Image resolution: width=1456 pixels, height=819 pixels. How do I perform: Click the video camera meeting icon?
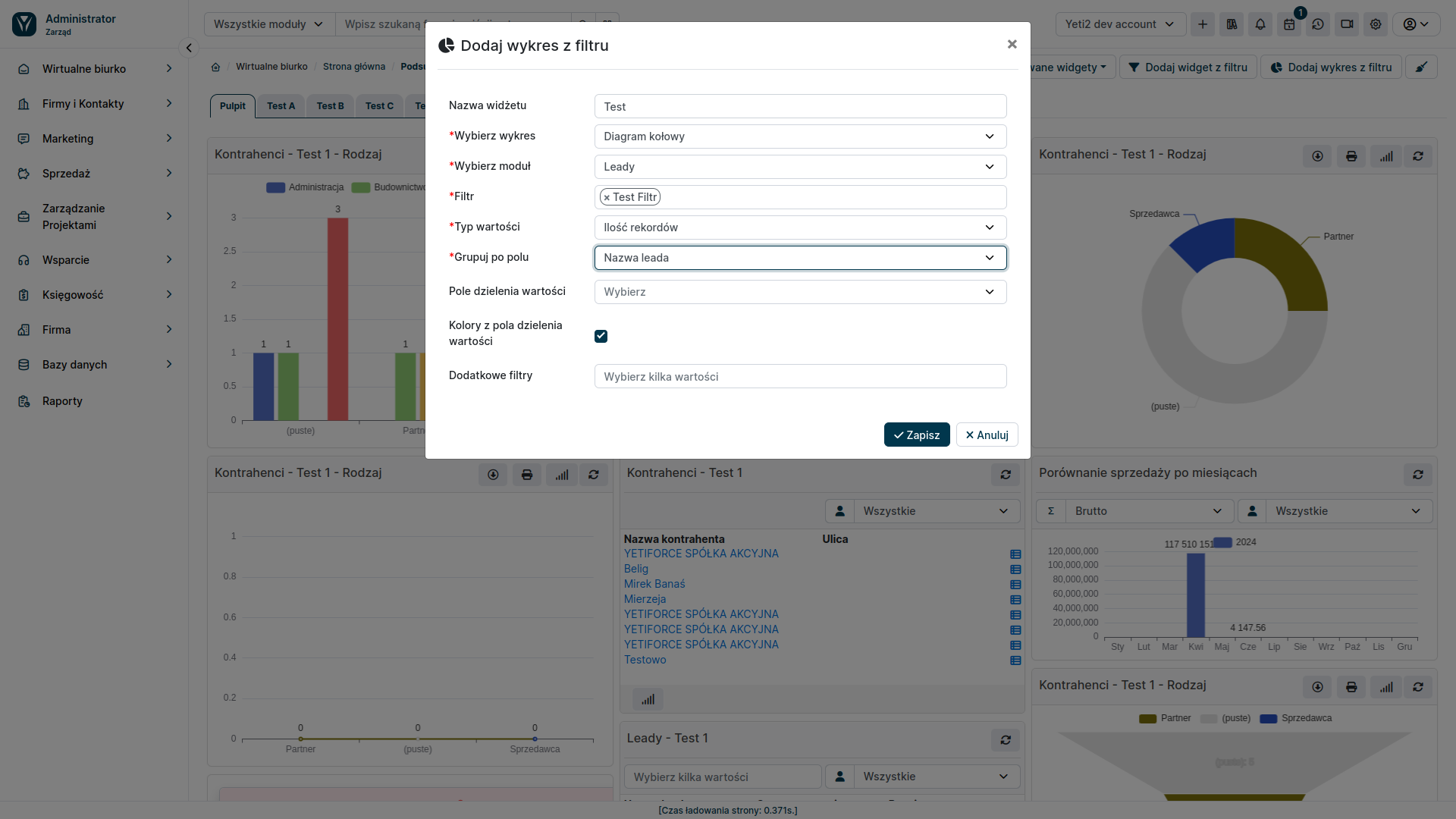(x=1347, y=24)
